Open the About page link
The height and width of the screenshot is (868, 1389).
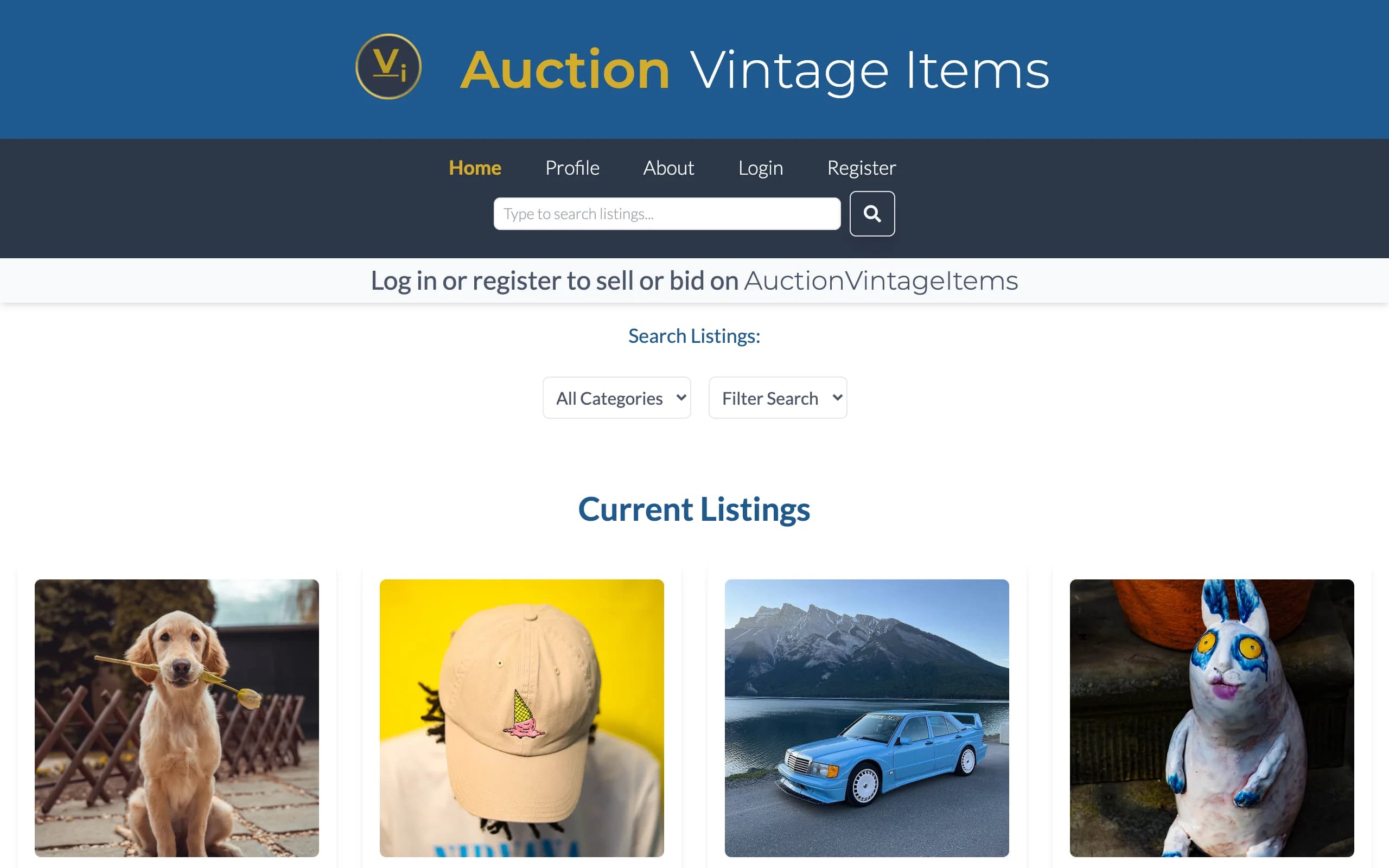668,168
